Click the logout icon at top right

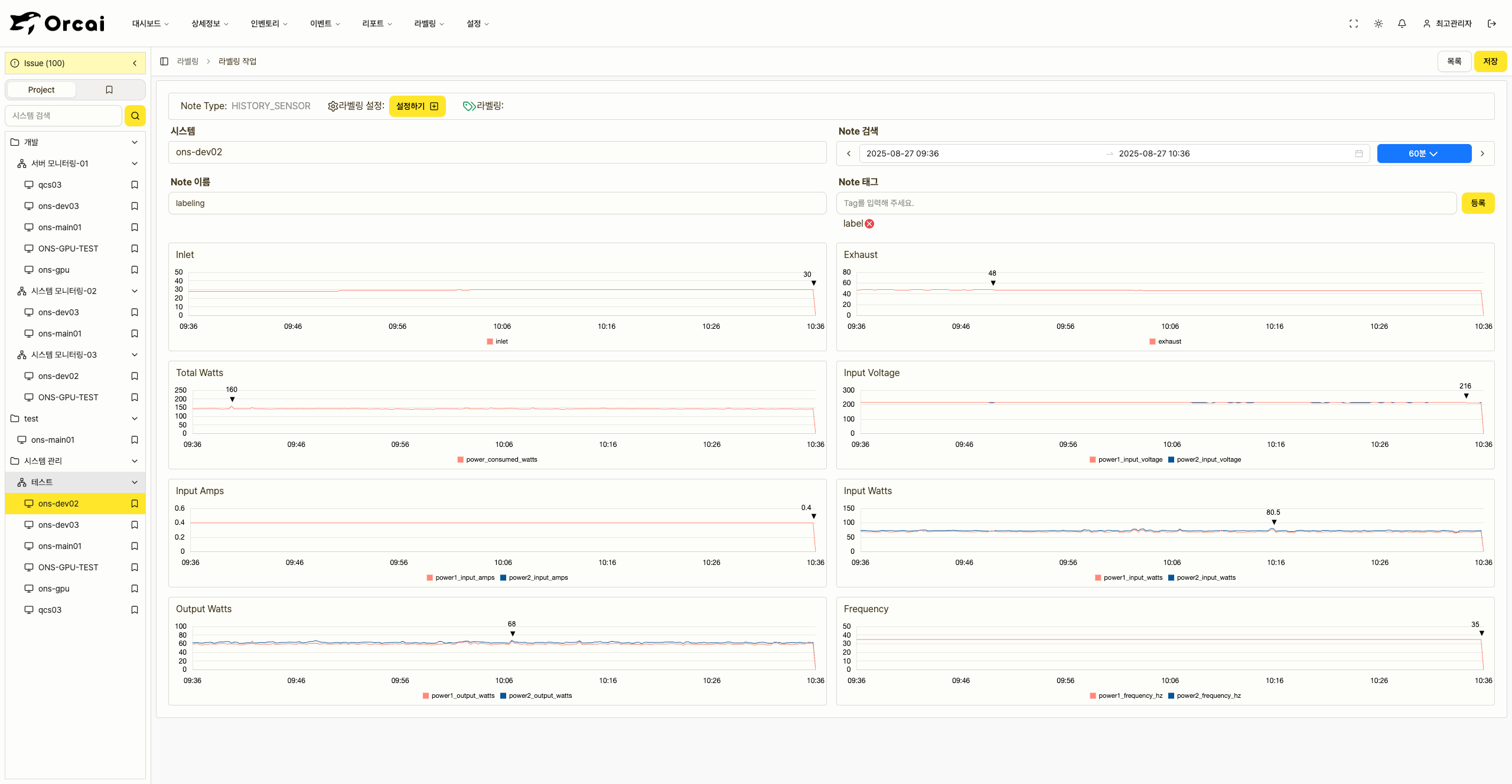coord(1492,24)
